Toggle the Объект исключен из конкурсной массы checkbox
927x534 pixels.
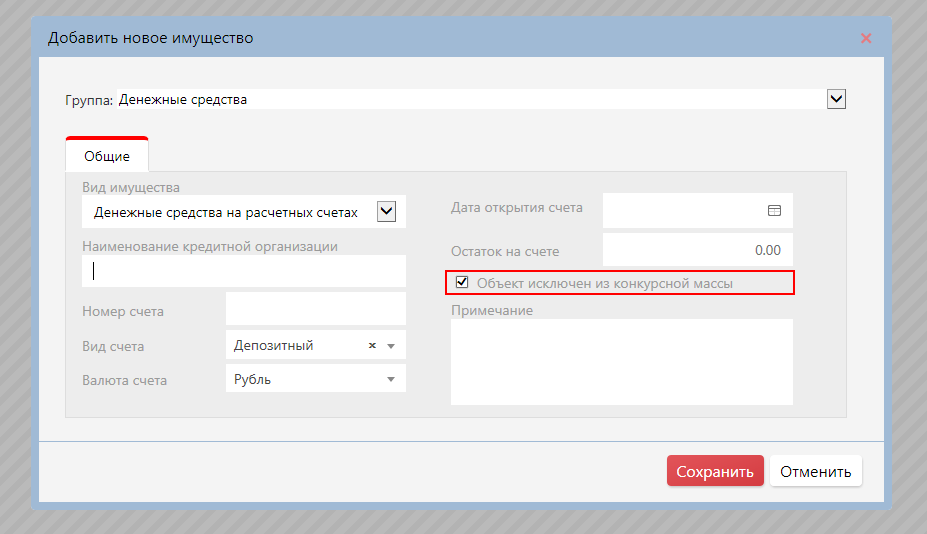tap(462, 283)
